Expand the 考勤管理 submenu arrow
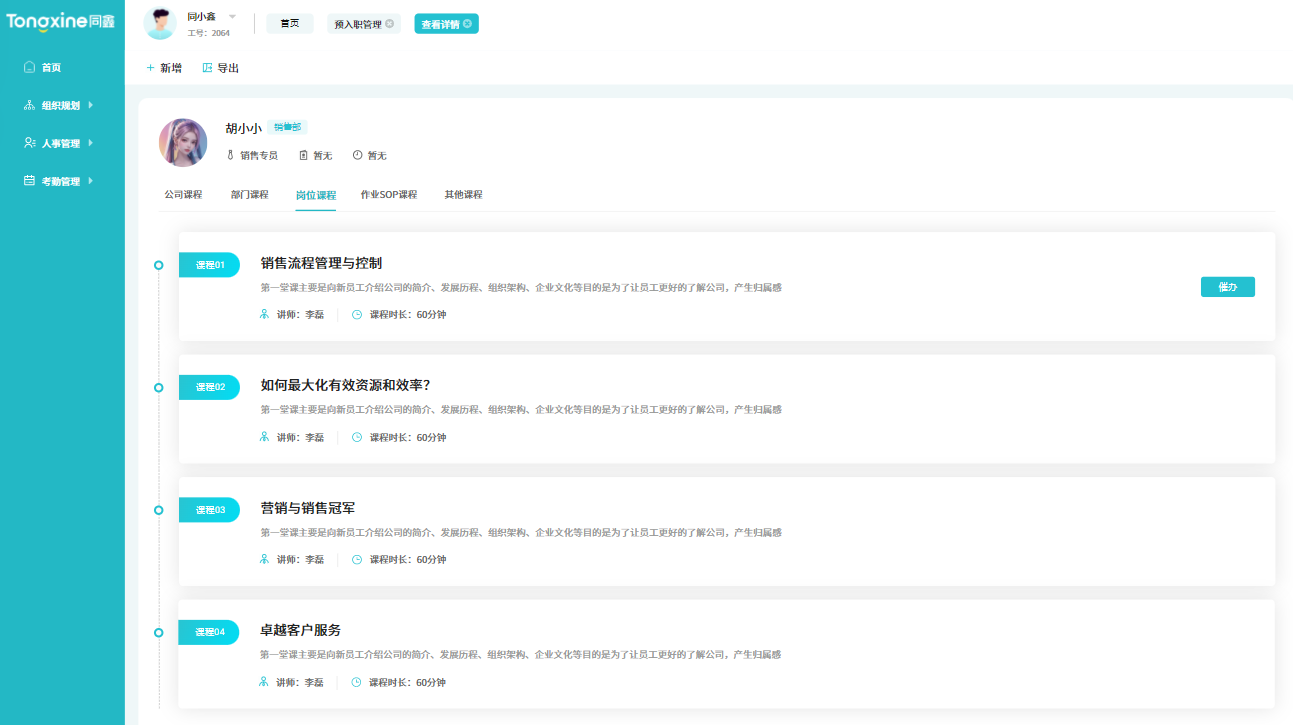1293x725 pixels. [91, 180]
